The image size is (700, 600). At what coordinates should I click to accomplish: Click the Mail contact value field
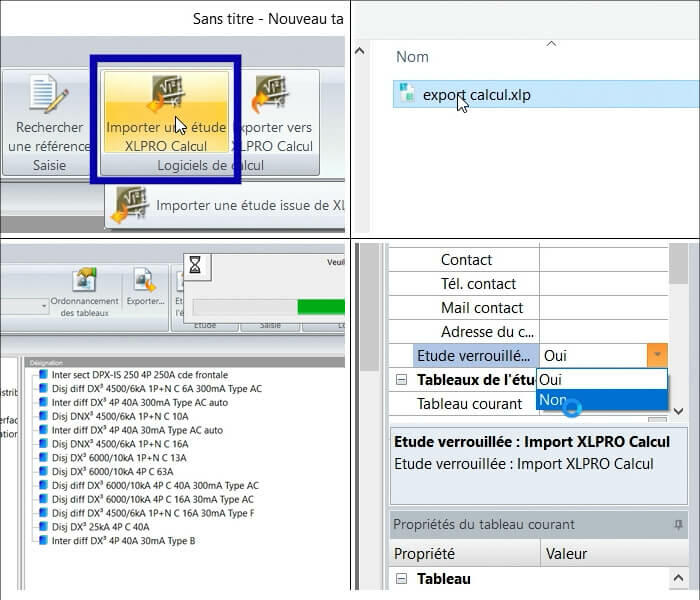pyautogui.click(x=604, y=308)
